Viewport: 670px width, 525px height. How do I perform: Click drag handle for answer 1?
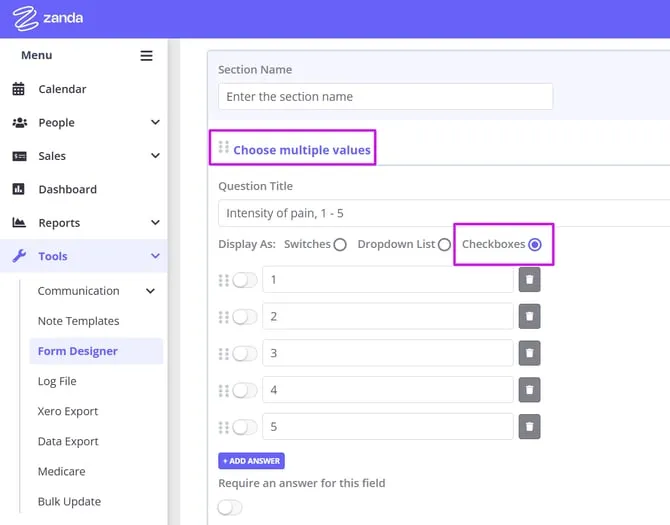click(223, 280)
